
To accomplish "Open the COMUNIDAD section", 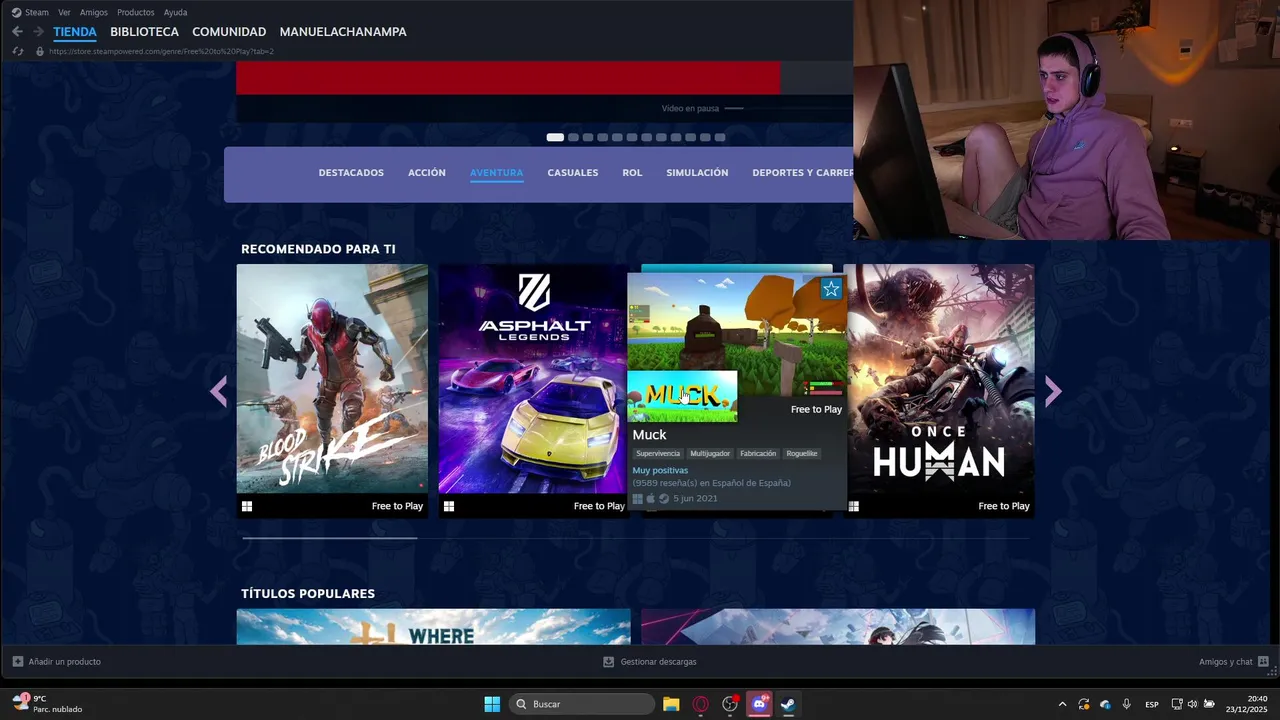I will (229, 32).
